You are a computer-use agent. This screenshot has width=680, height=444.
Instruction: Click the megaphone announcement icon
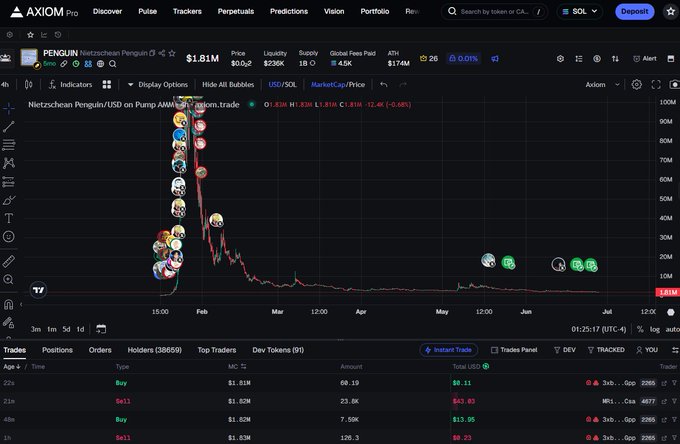coord(495,59)
